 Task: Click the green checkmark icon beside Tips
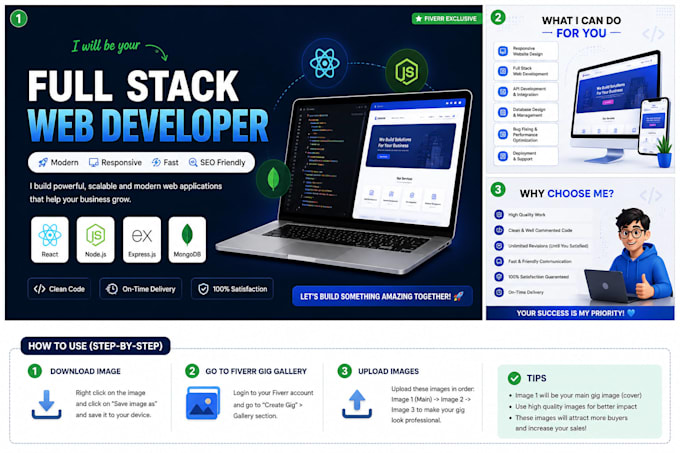(x=514, y=378)
